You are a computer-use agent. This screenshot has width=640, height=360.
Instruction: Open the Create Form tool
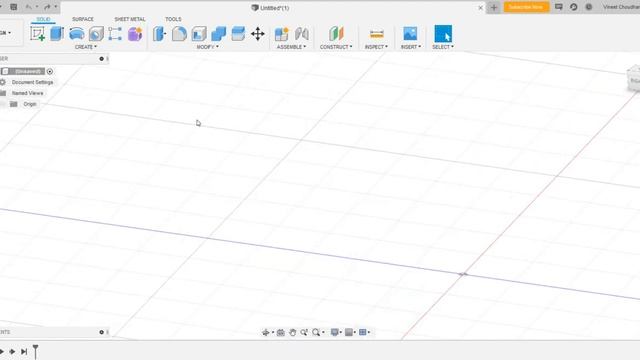point(135,34)
